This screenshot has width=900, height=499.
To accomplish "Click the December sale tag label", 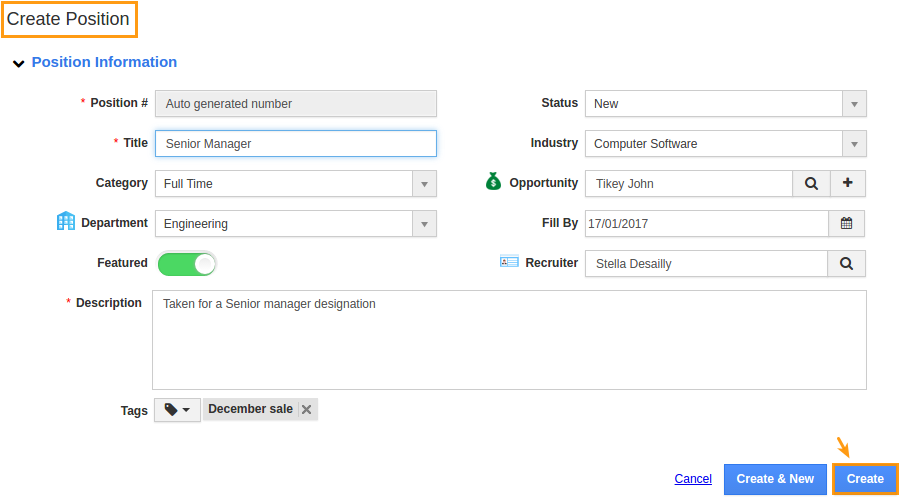I will [x=250, y=409].
